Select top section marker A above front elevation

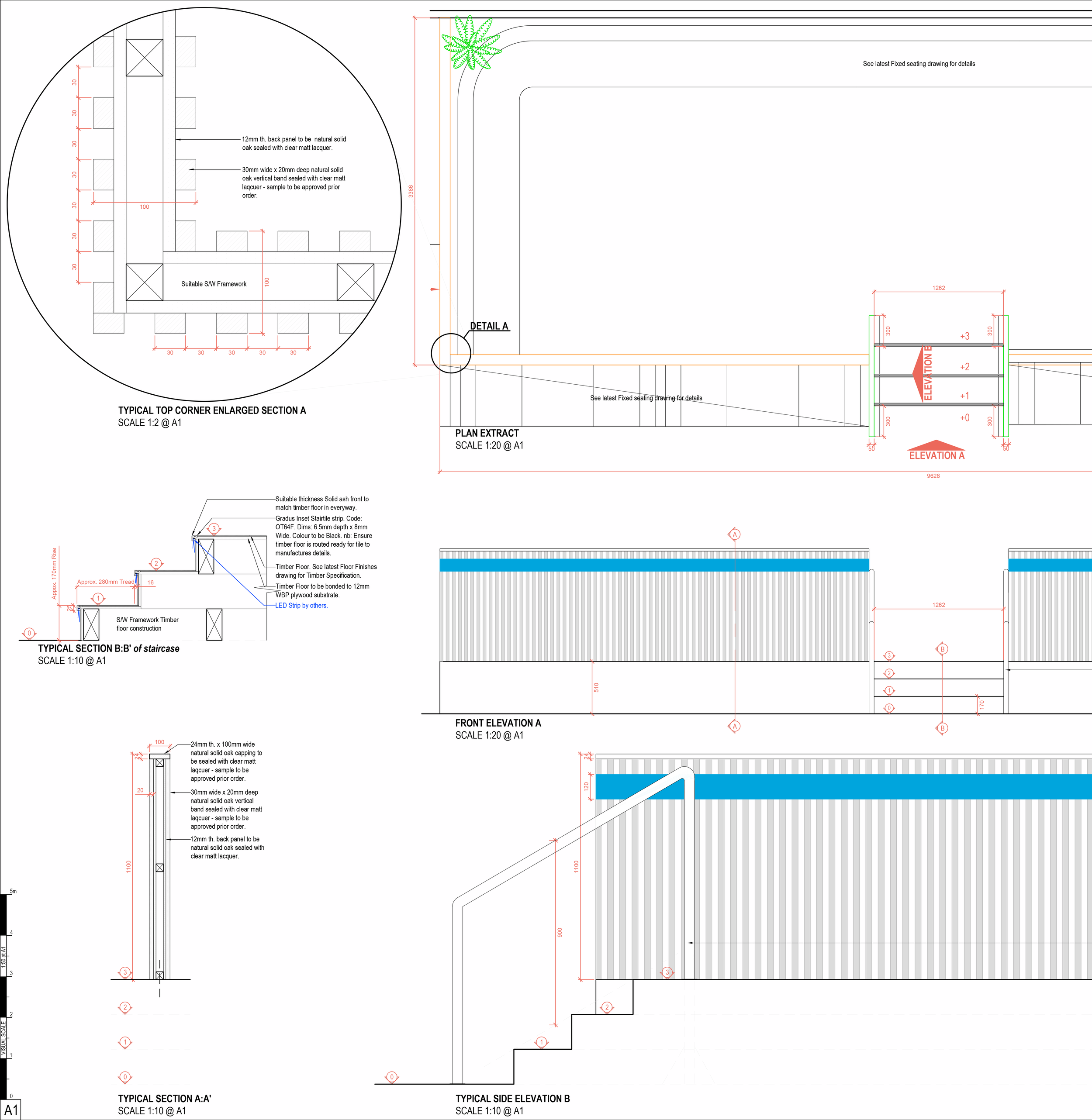(x=735, y=535)
